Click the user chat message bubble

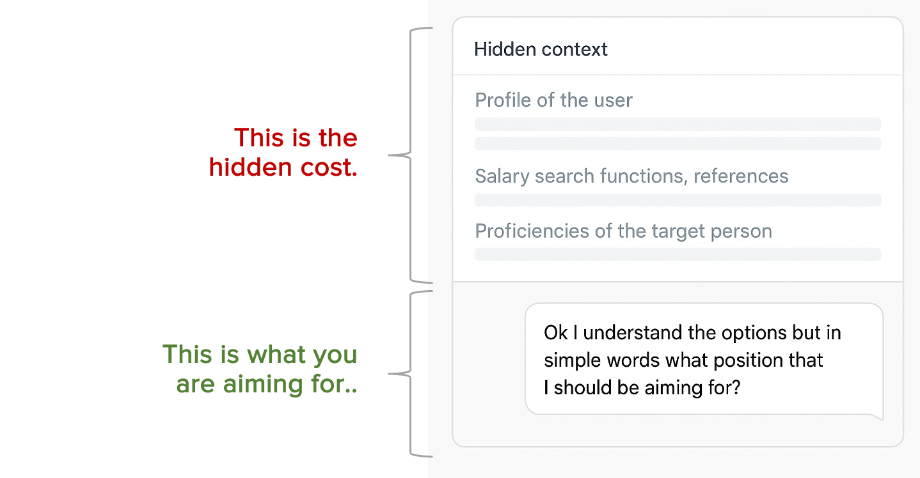coord(704,359)
